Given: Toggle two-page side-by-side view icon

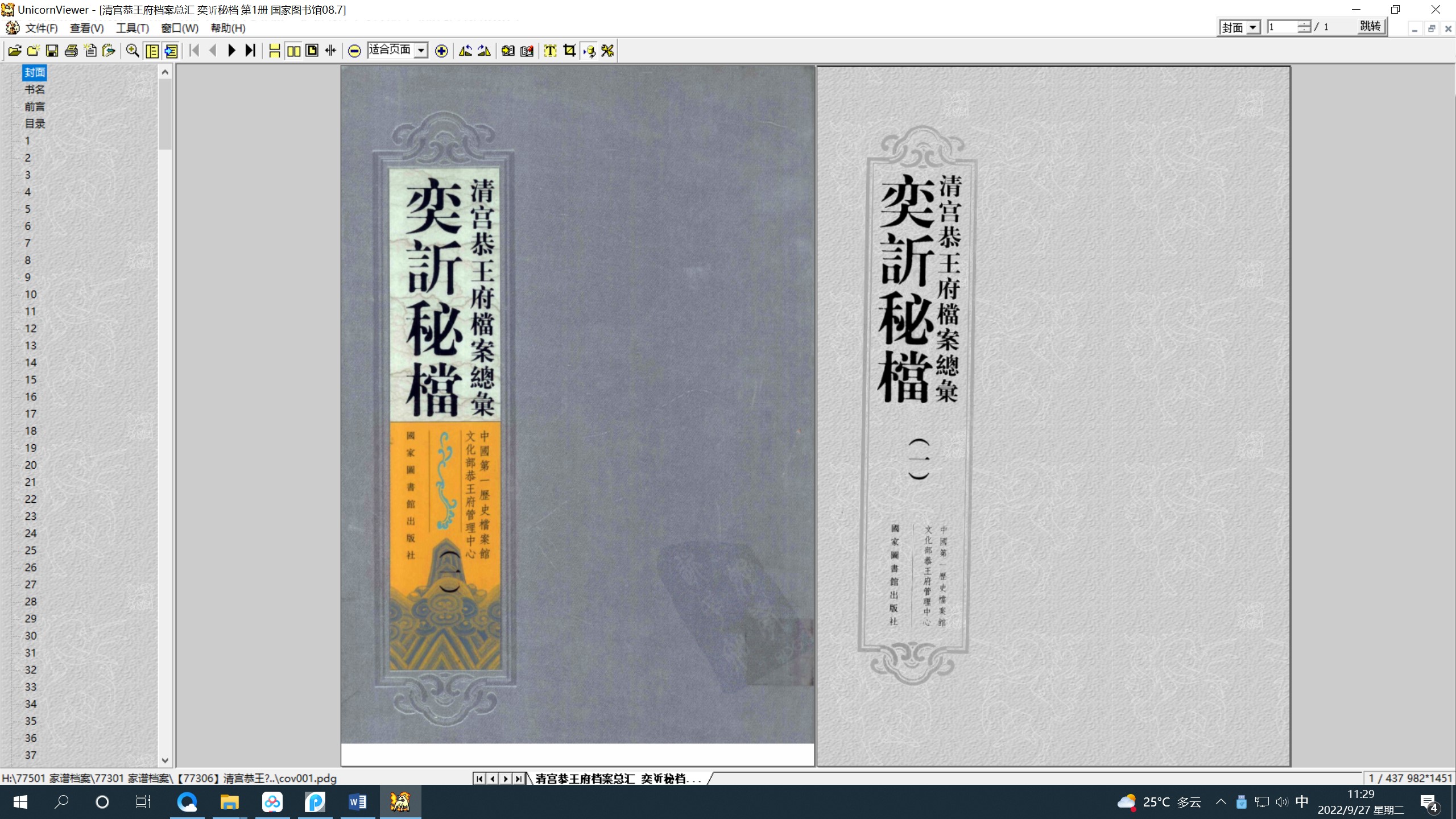Looking at the screenshot, I should coord(293,51).
